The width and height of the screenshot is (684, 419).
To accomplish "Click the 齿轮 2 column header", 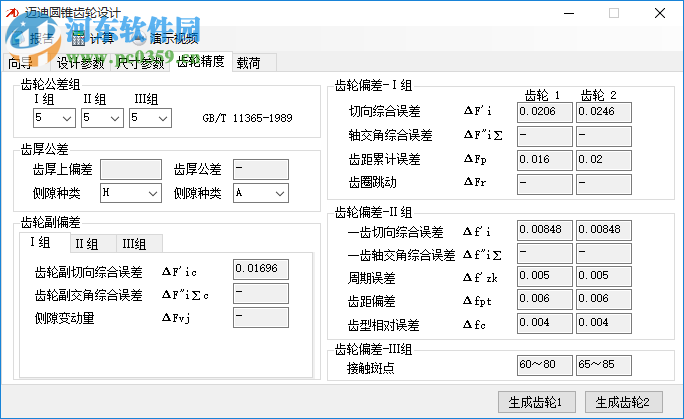I will [x=598, y=95].
